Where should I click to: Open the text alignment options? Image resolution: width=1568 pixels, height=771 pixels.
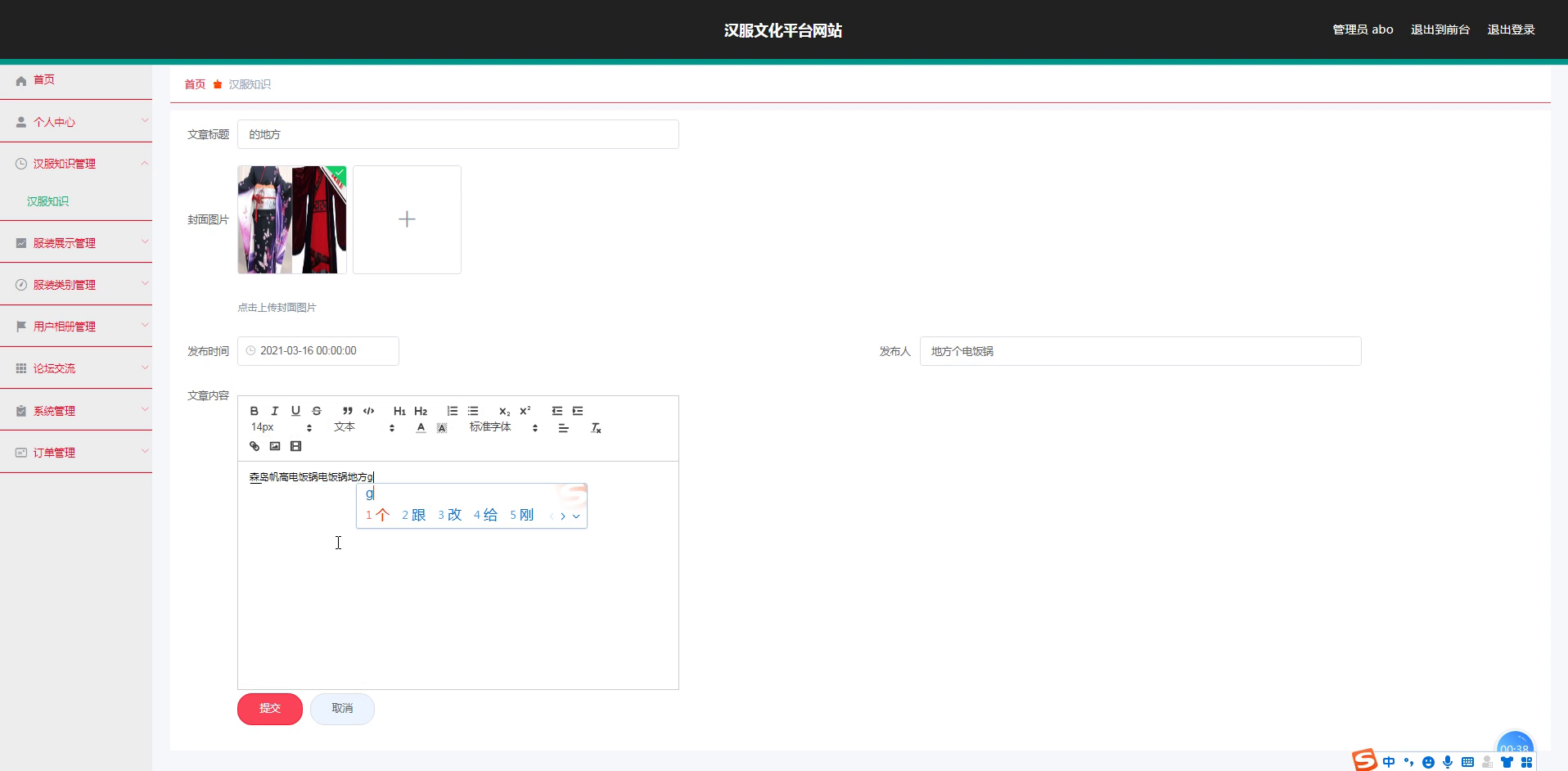point(563,427)
